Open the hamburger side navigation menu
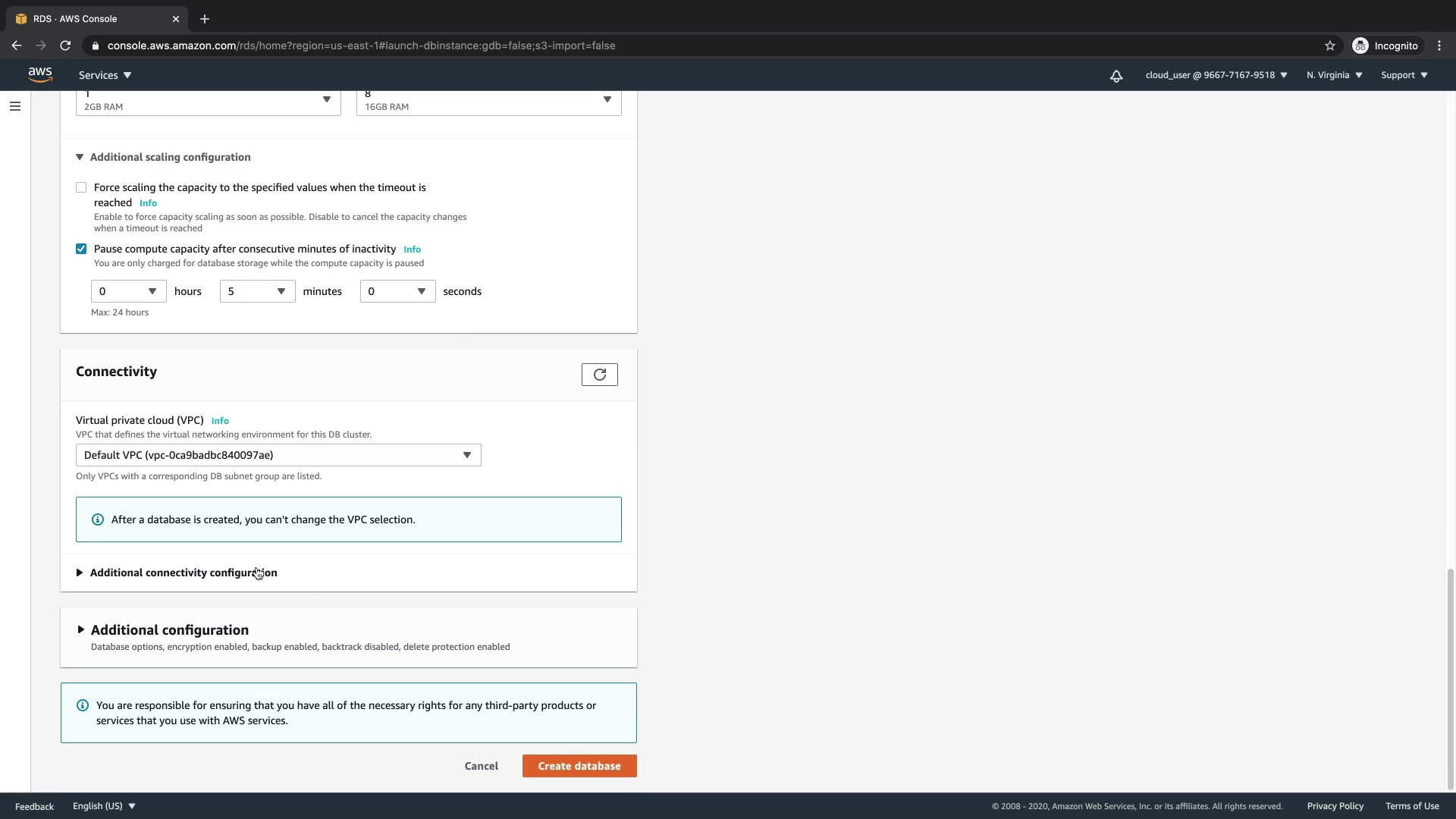The image size is (1456, 819). [15, 106]
